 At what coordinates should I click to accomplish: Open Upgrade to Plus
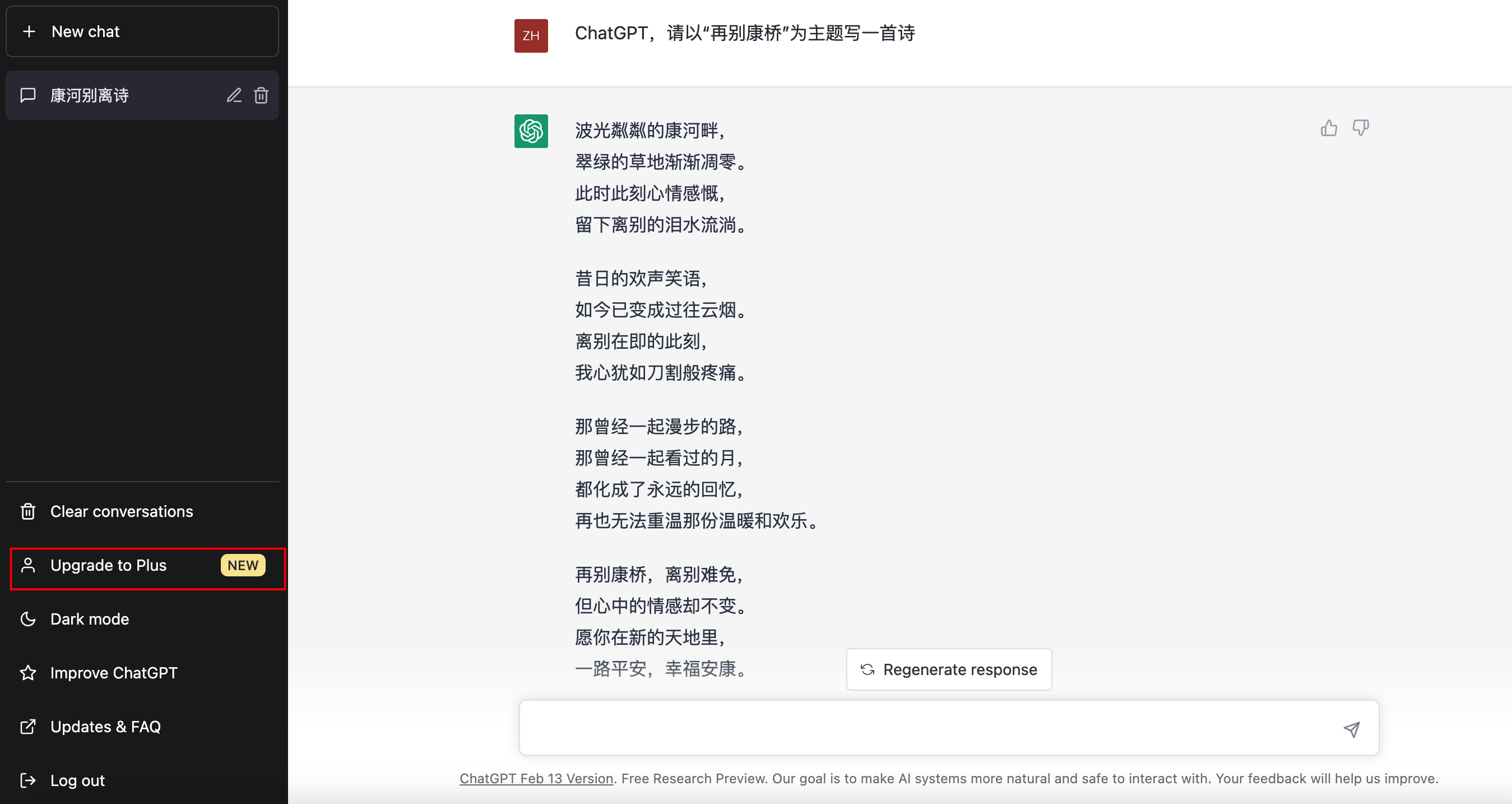(x=142, y=566)
